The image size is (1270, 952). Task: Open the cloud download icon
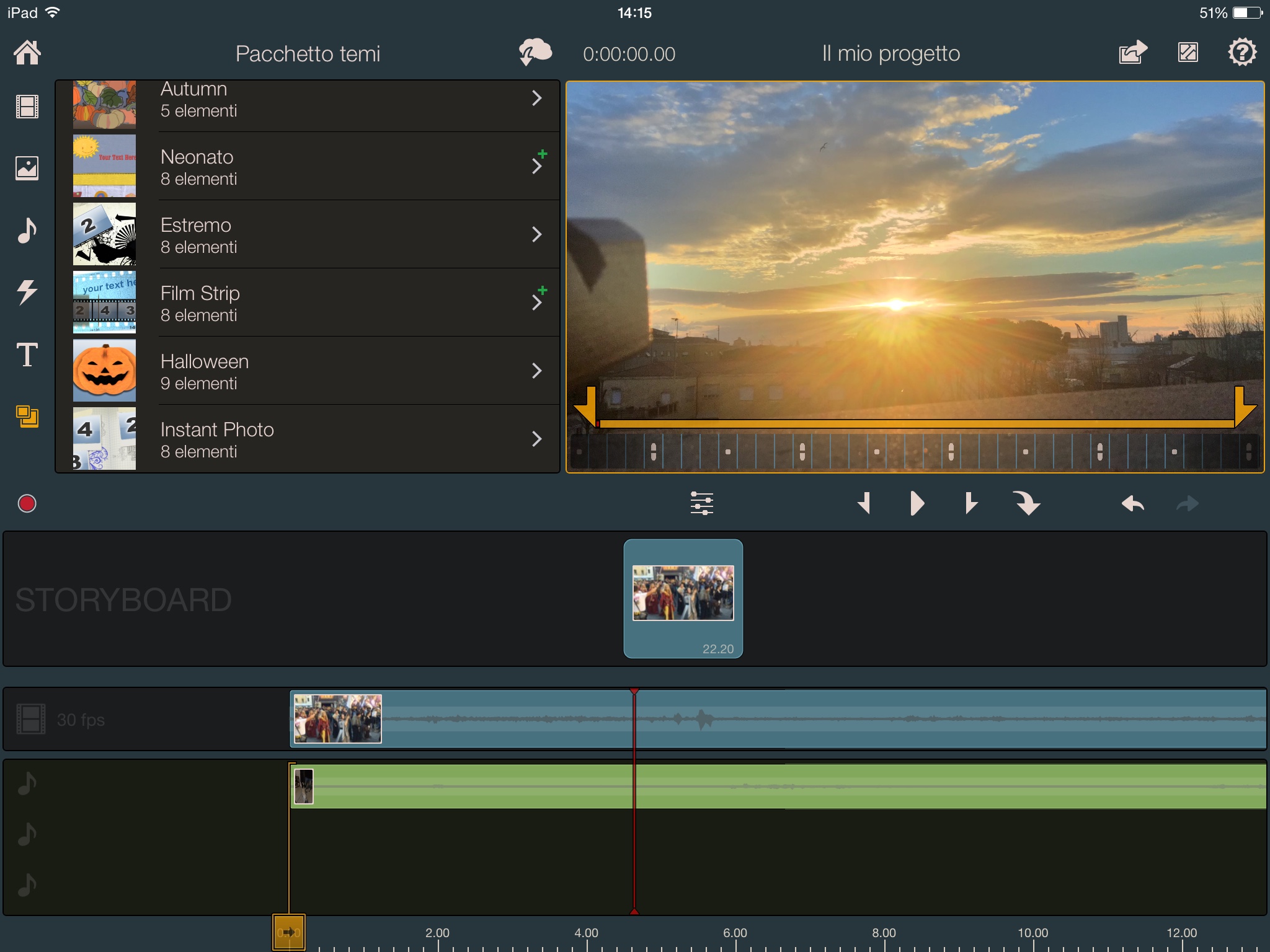click(535, 52)
